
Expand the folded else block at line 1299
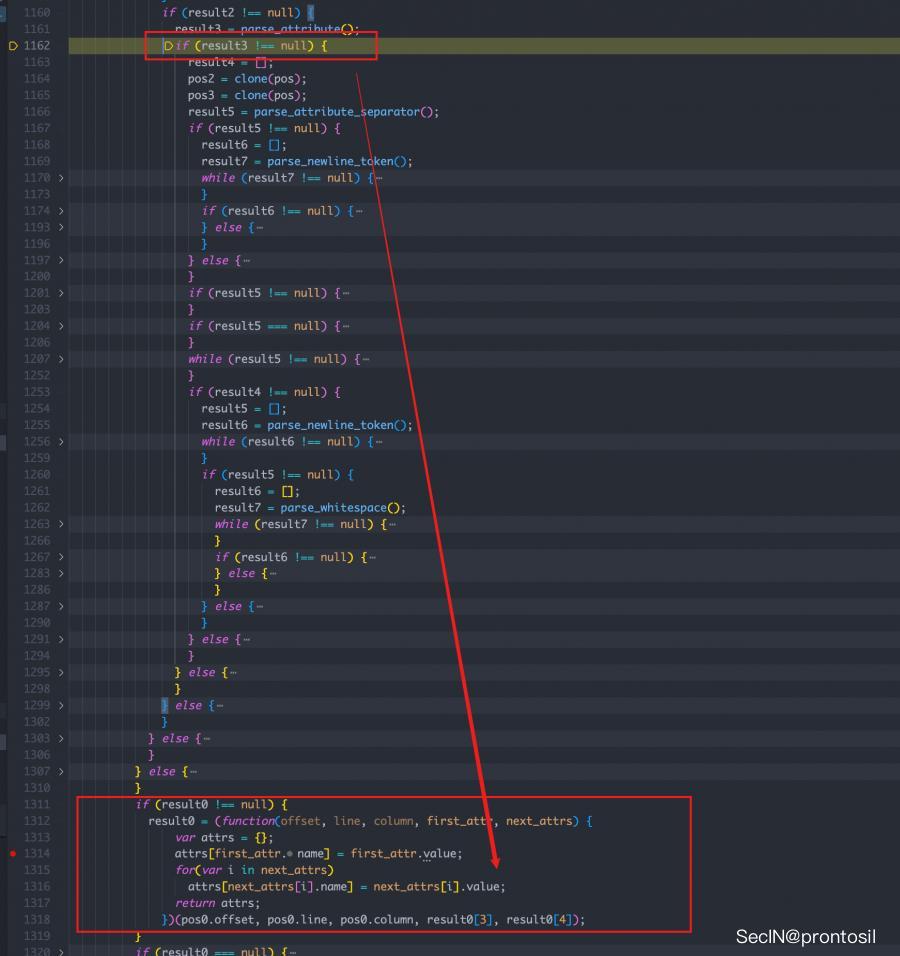coord(61,705)
